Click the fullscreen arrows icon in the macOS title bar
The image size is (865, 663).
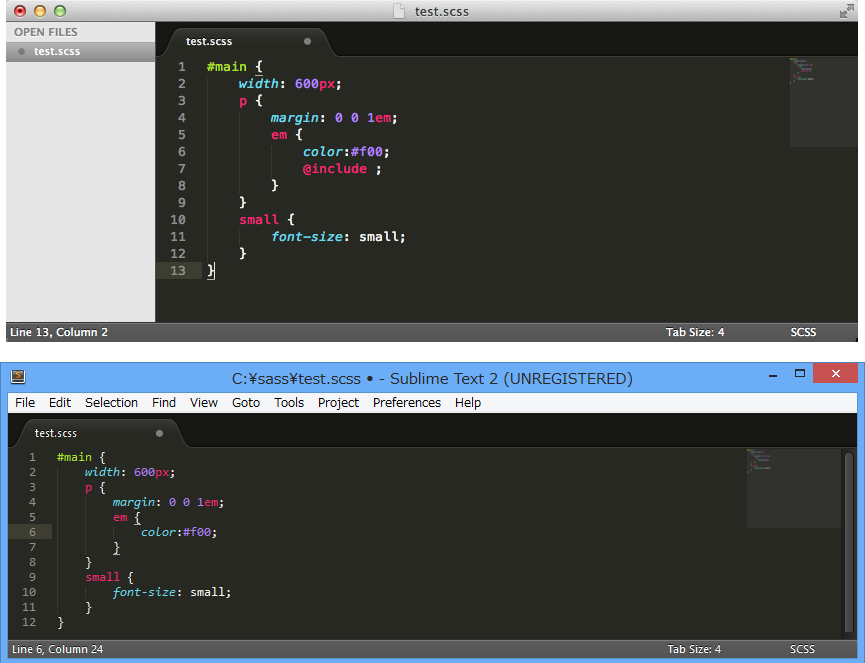coord(847,11)
